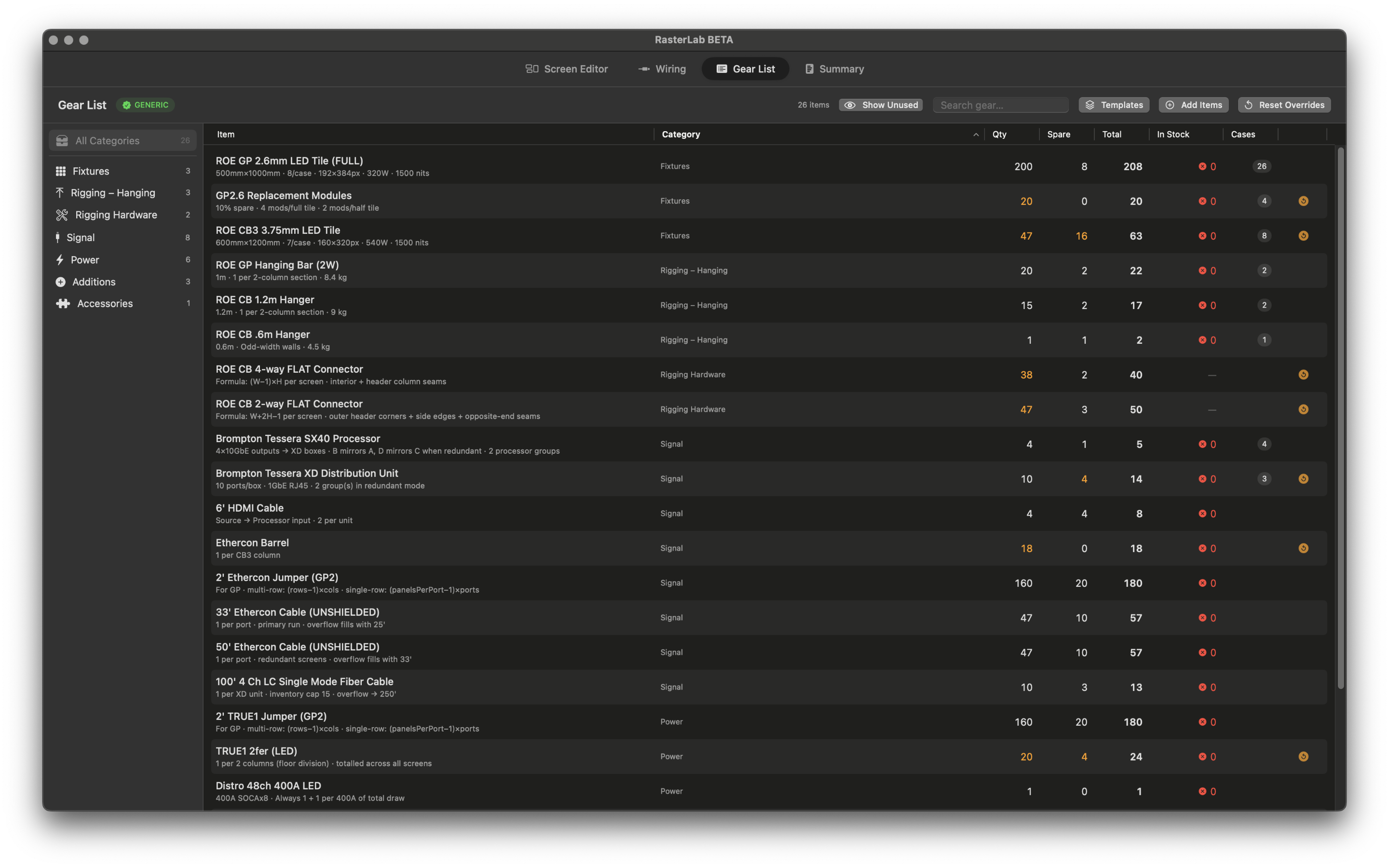Click the Power lightning bolt icon
Image resolution: width=1389 pixels, height=868 pixels.
[x=60, y=259]
